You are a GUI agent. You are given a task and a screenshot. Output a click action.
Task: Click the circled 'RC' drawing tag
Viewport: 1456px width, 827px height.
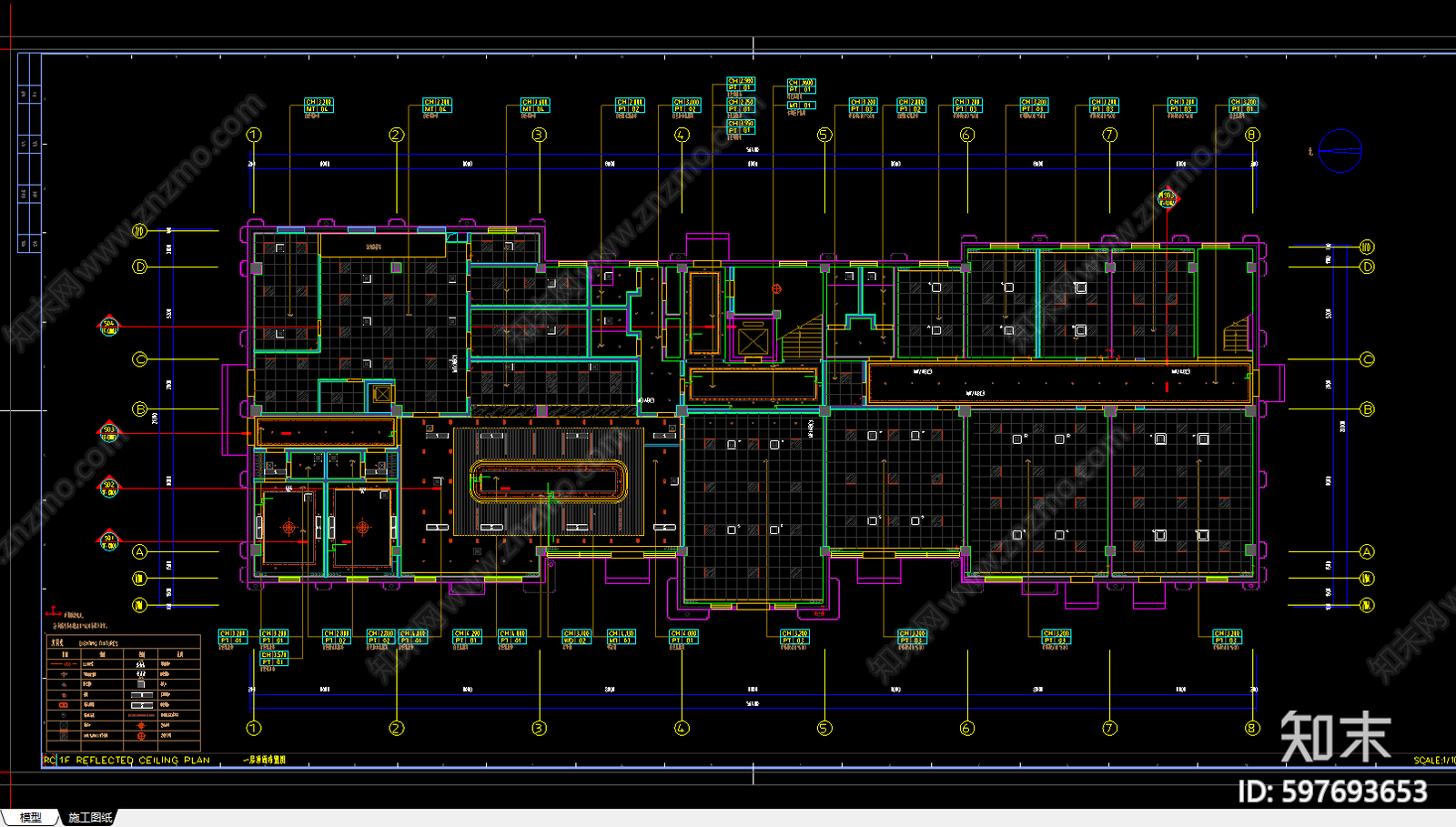pyautogui.click(x=50, y=760)
